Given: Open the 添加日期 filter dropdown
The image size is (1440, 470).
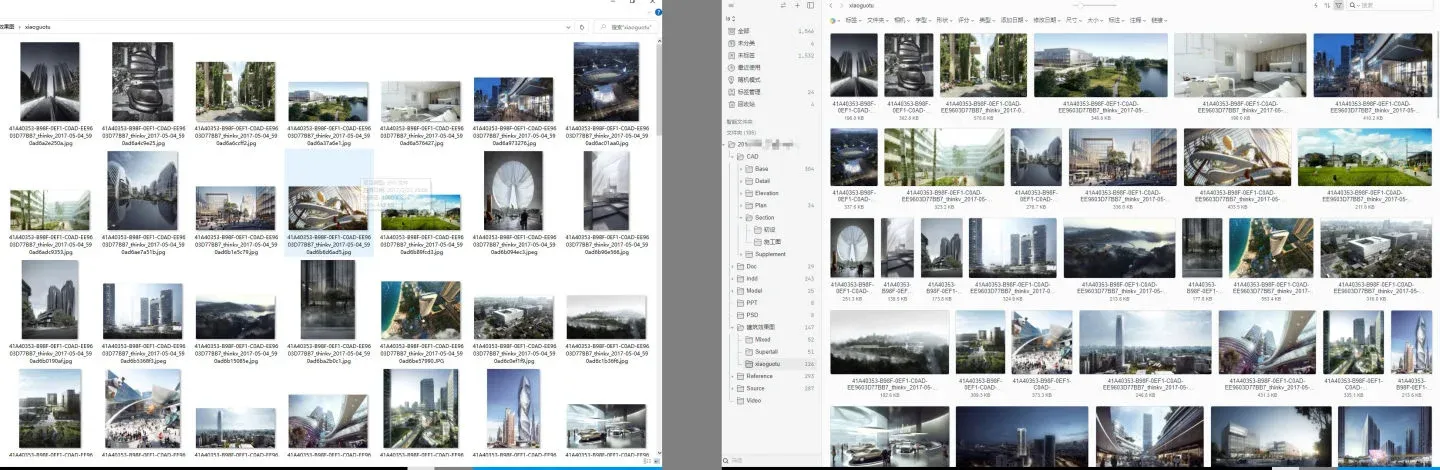Looking at the screenshot, I should (x=1016, y=20).
